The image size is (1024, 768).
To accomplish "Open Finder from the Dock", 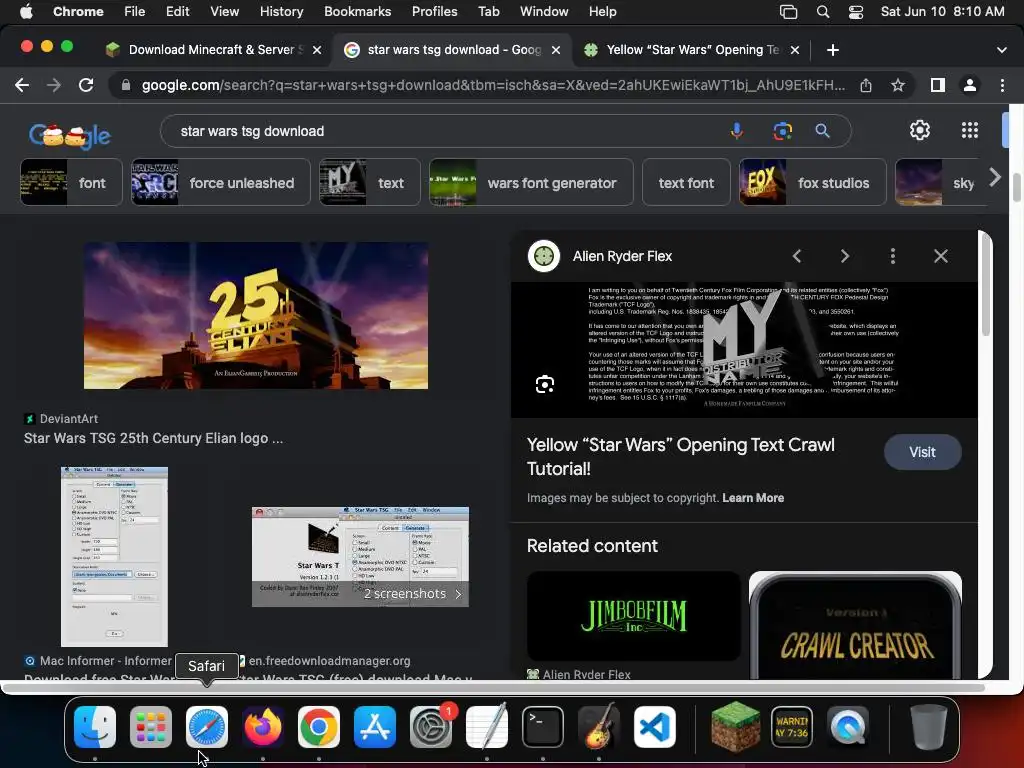I will tap(95, 727).
